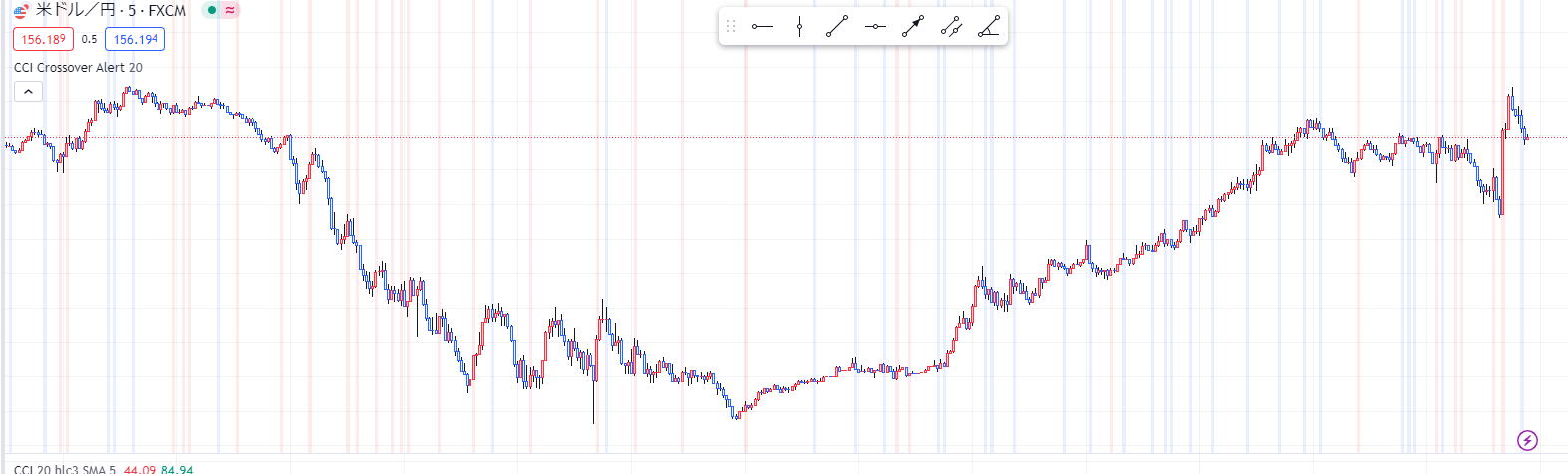1568x474 pixels.
Task: Click the red sell price 156.189
Action: pyautogui.click(x=43, y=40)
